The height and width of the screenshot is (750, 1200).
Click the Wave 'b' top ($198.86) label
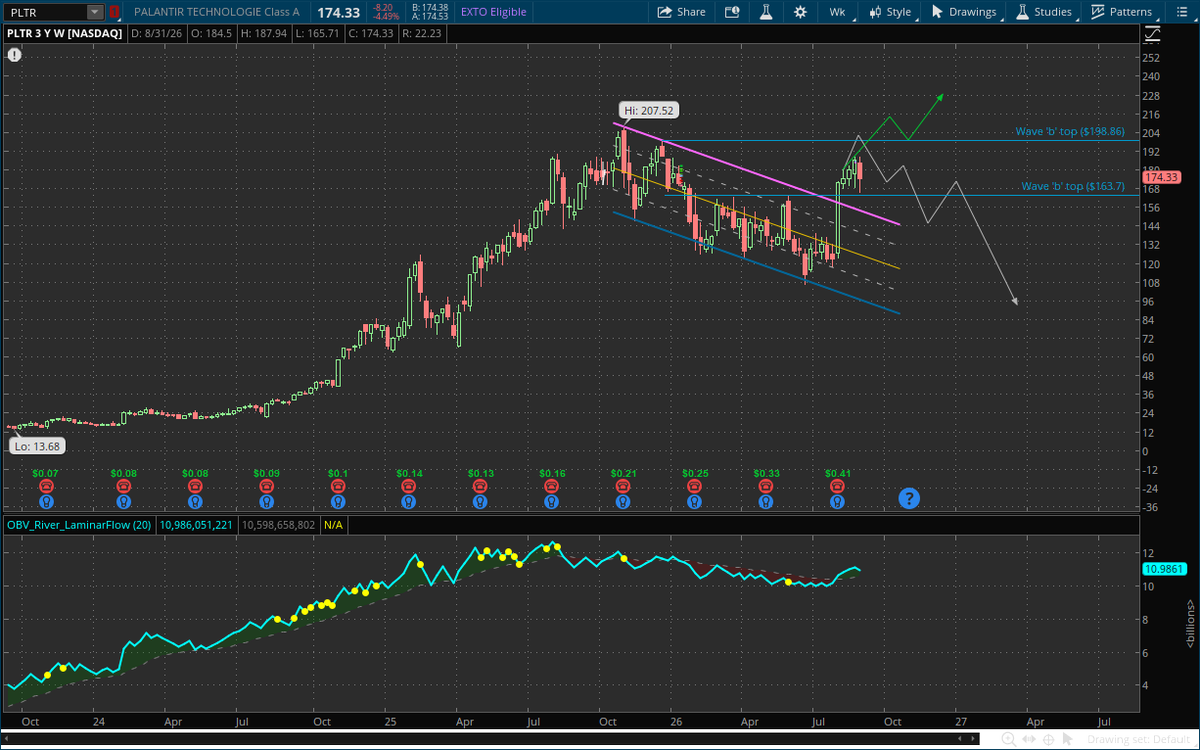[x=1070, y=131]
